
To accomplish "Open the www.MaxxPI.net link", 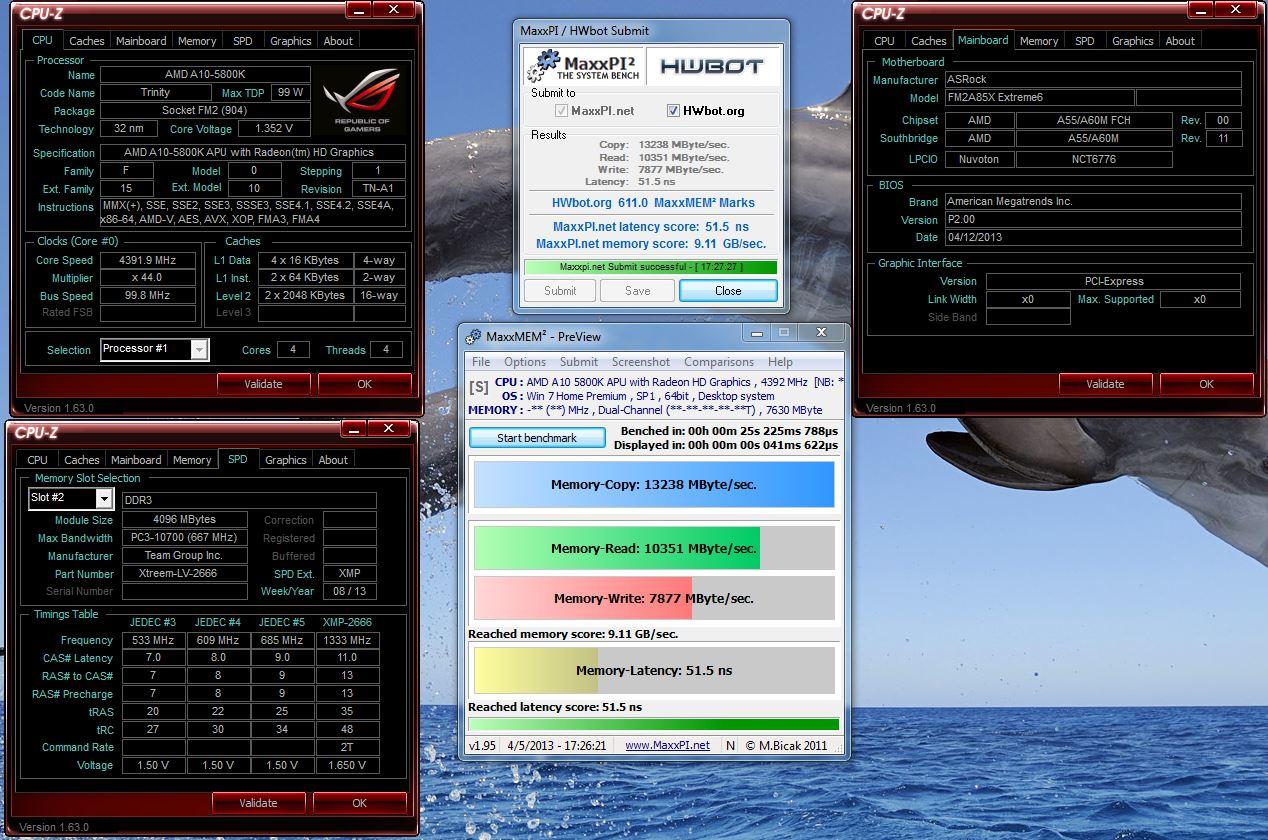I will pos(667,745).
